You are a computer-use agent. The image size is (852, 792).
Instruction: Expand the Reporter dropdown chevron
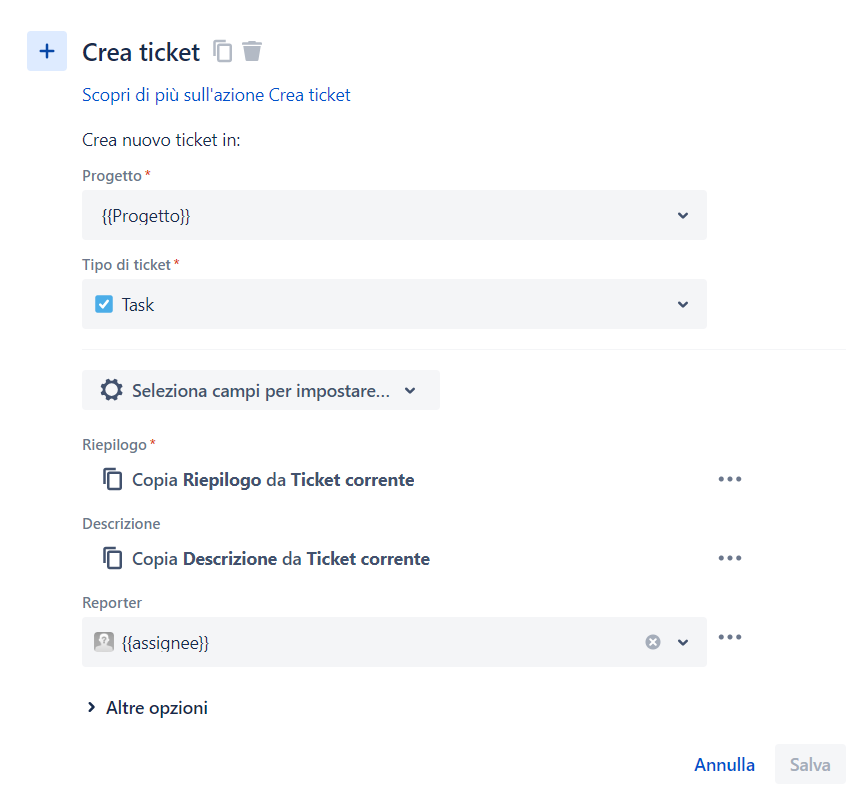[683, 642]
